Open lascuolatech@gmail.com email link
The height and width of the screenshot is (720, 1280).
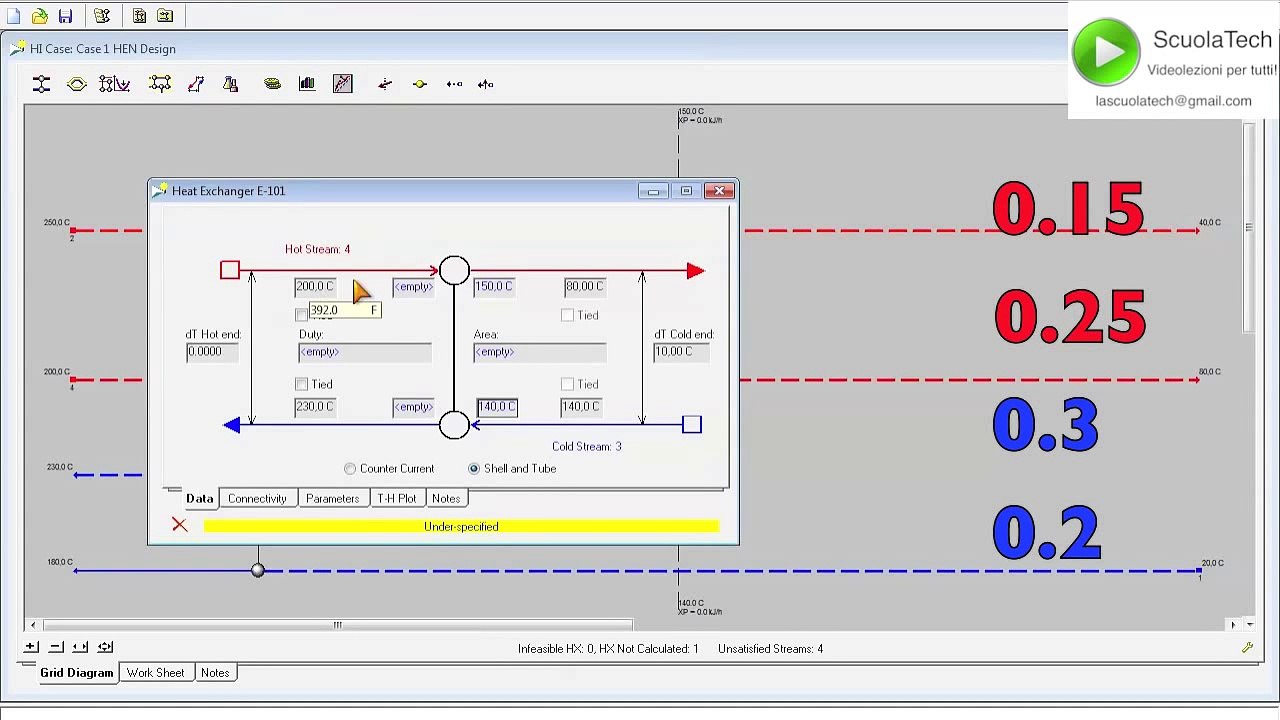pyautogui.click(x=1173, y=101)
